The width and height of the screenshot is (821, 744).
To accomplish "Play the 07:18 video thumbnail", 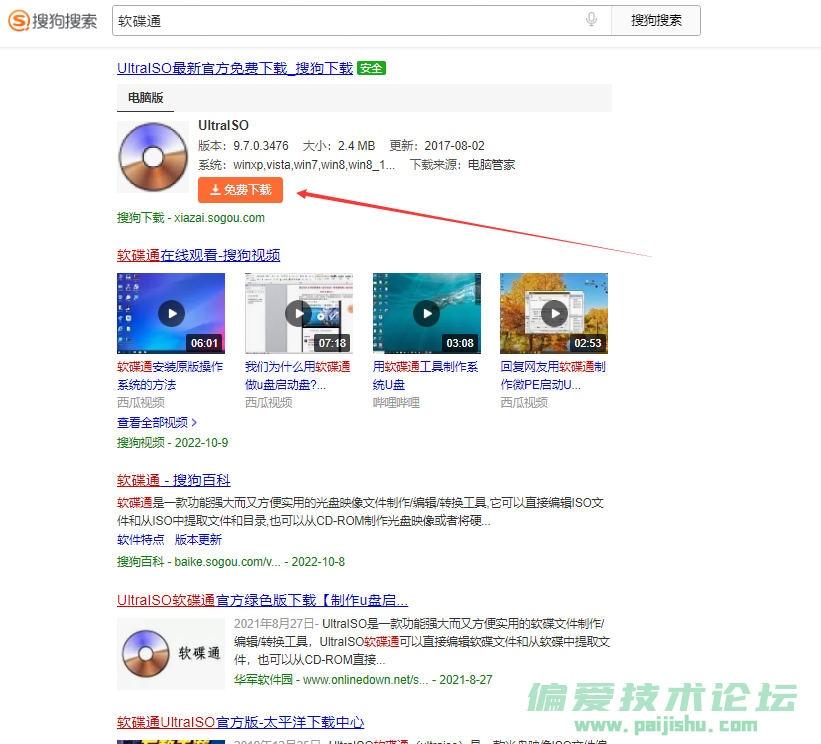I will pyautogui.click(x=298, y=313).
